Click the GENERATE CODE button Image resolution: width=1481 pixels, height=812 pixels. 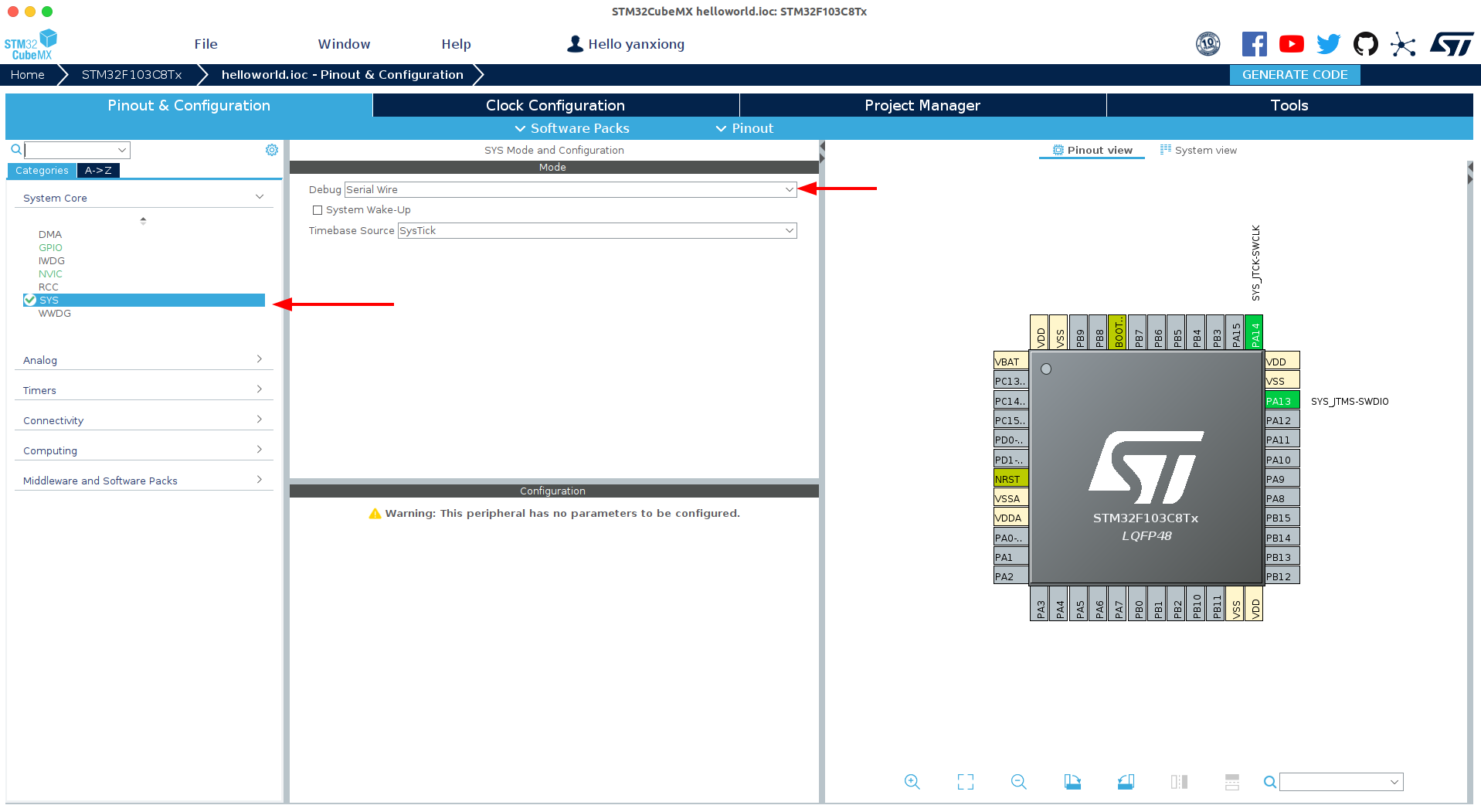pos(1295,75)
